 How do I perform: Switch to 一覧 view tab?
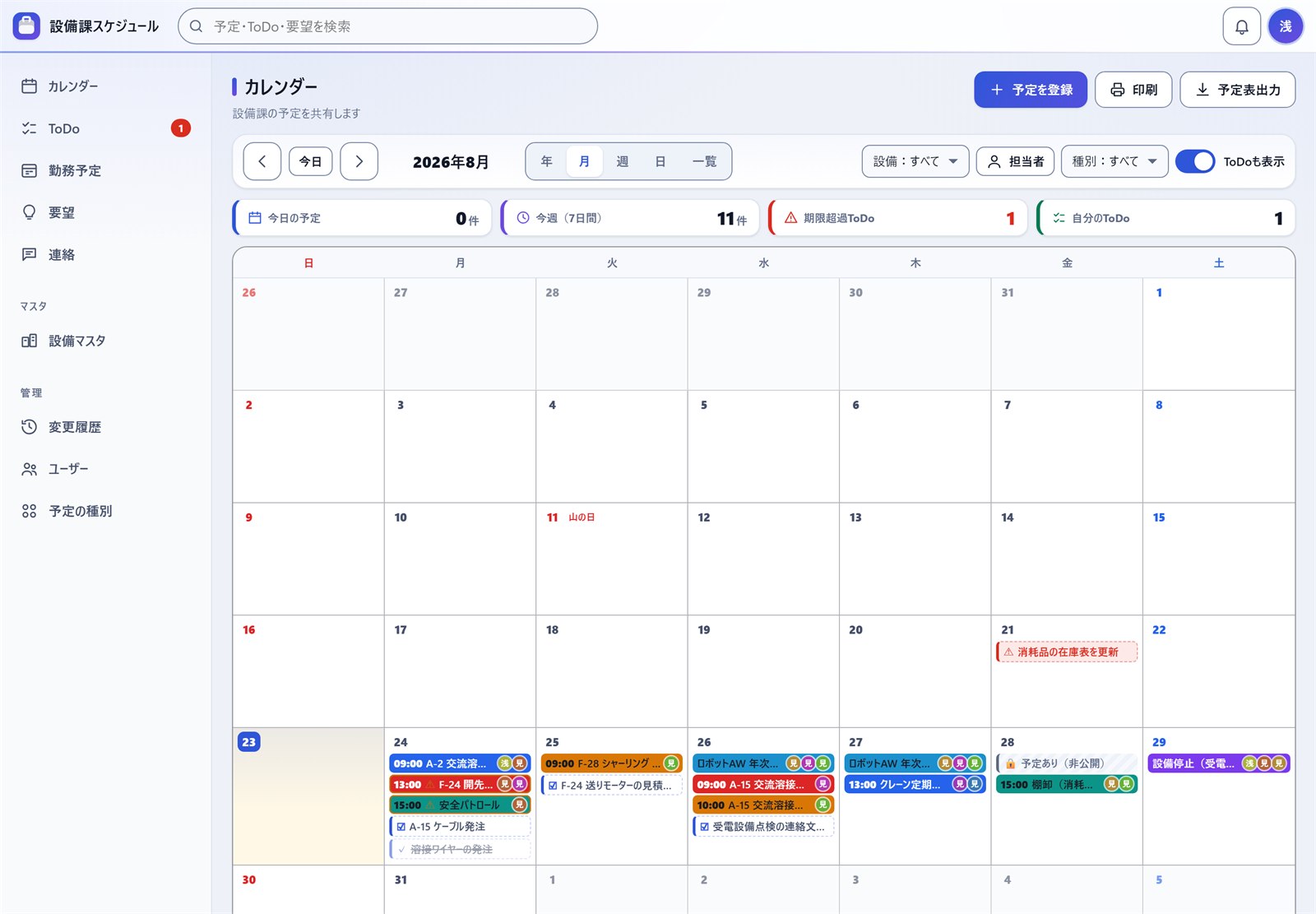click(704, 161)
